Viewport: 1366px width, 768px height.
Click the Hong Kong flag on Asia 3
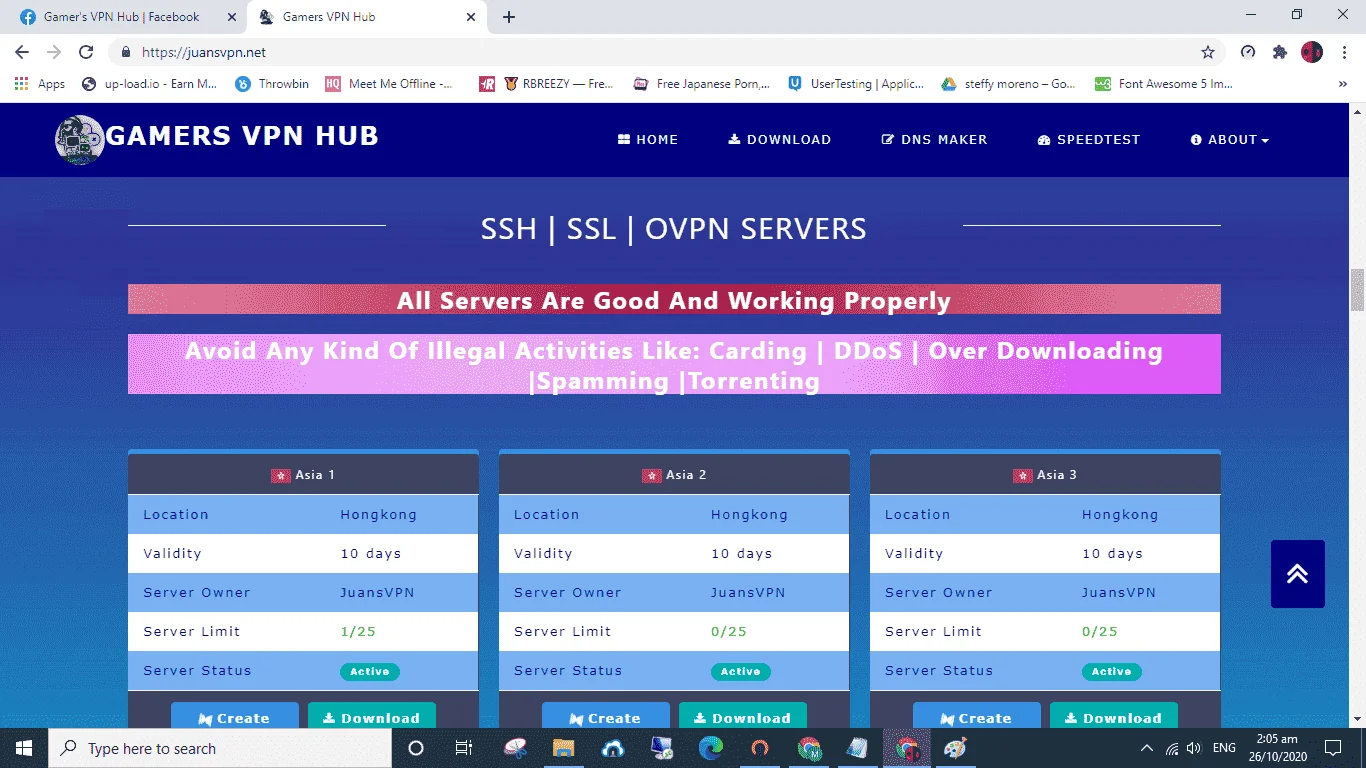click(1022, 476)
